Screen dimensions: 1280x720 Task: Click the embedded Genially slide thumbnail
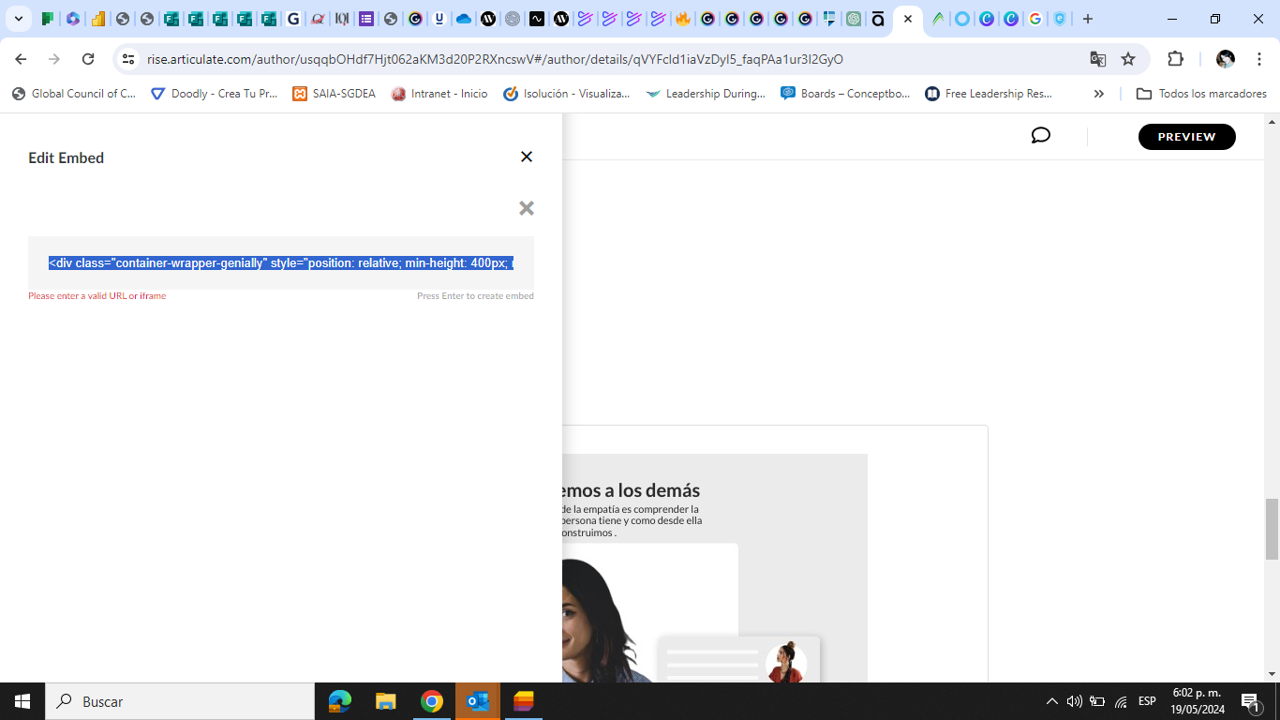tap(714, 568)
